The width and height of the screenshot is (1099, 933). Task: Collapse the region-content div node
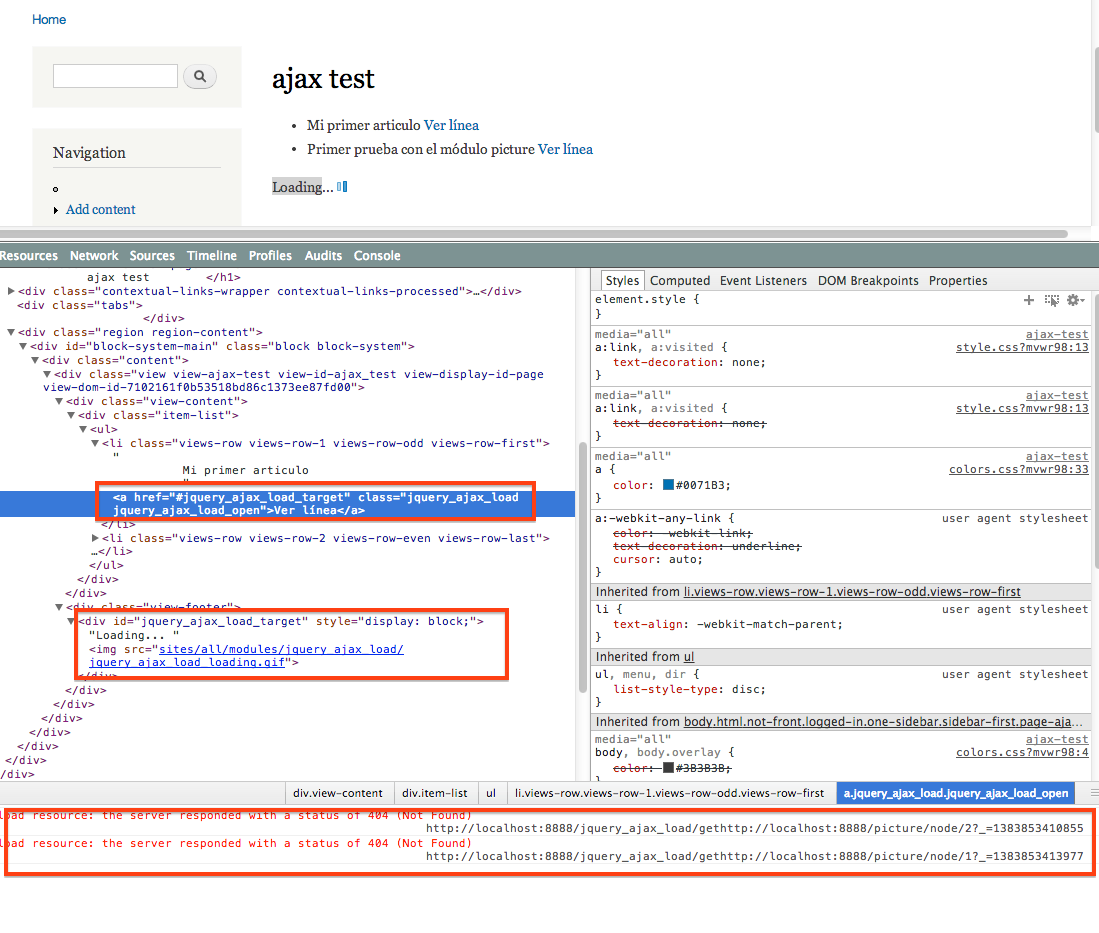pyautogui.click(x=11, y=332)
